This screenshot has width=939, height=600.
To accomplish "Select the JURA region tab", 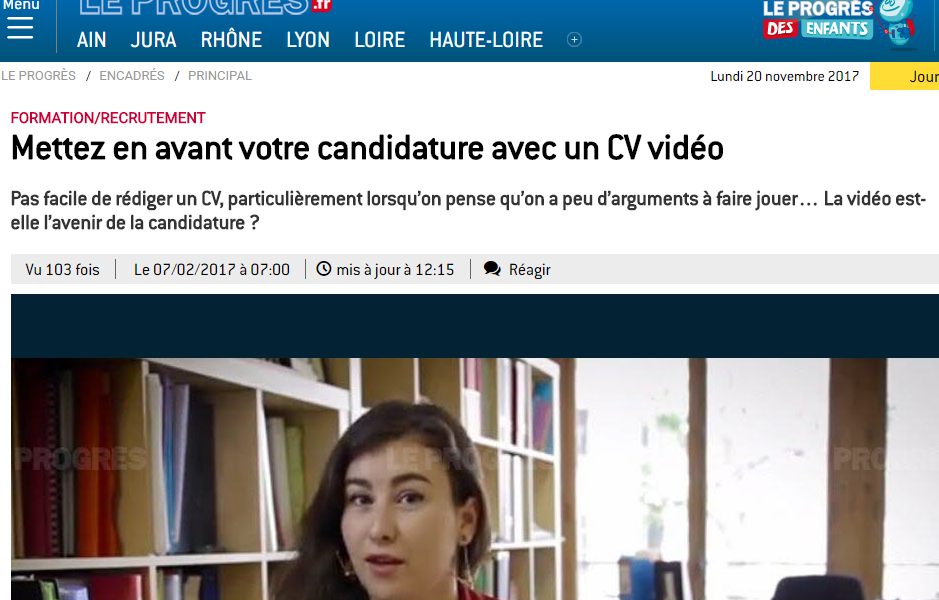I will (x=153, y=40).
